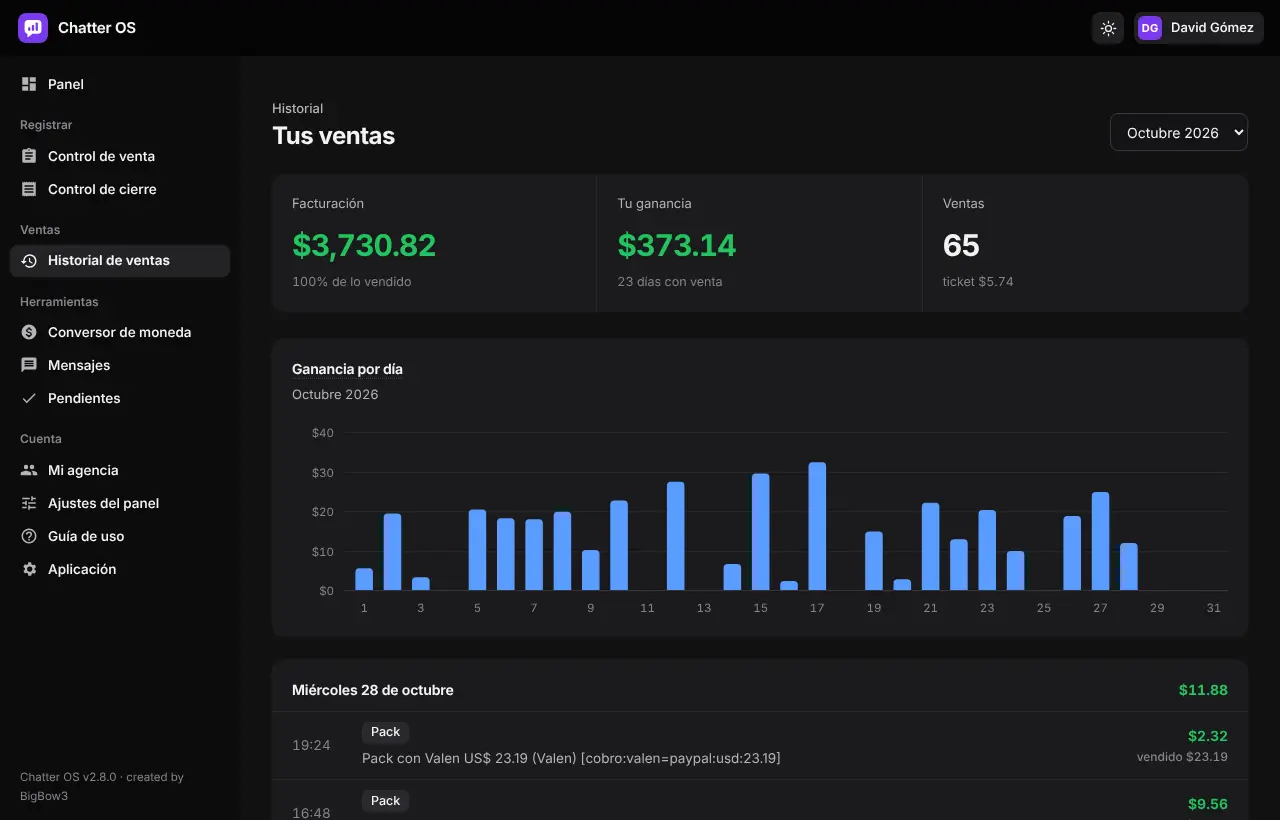Click the Ajustes del panel sliders icon
1280x820 pixels.
(x=29, y=503)
